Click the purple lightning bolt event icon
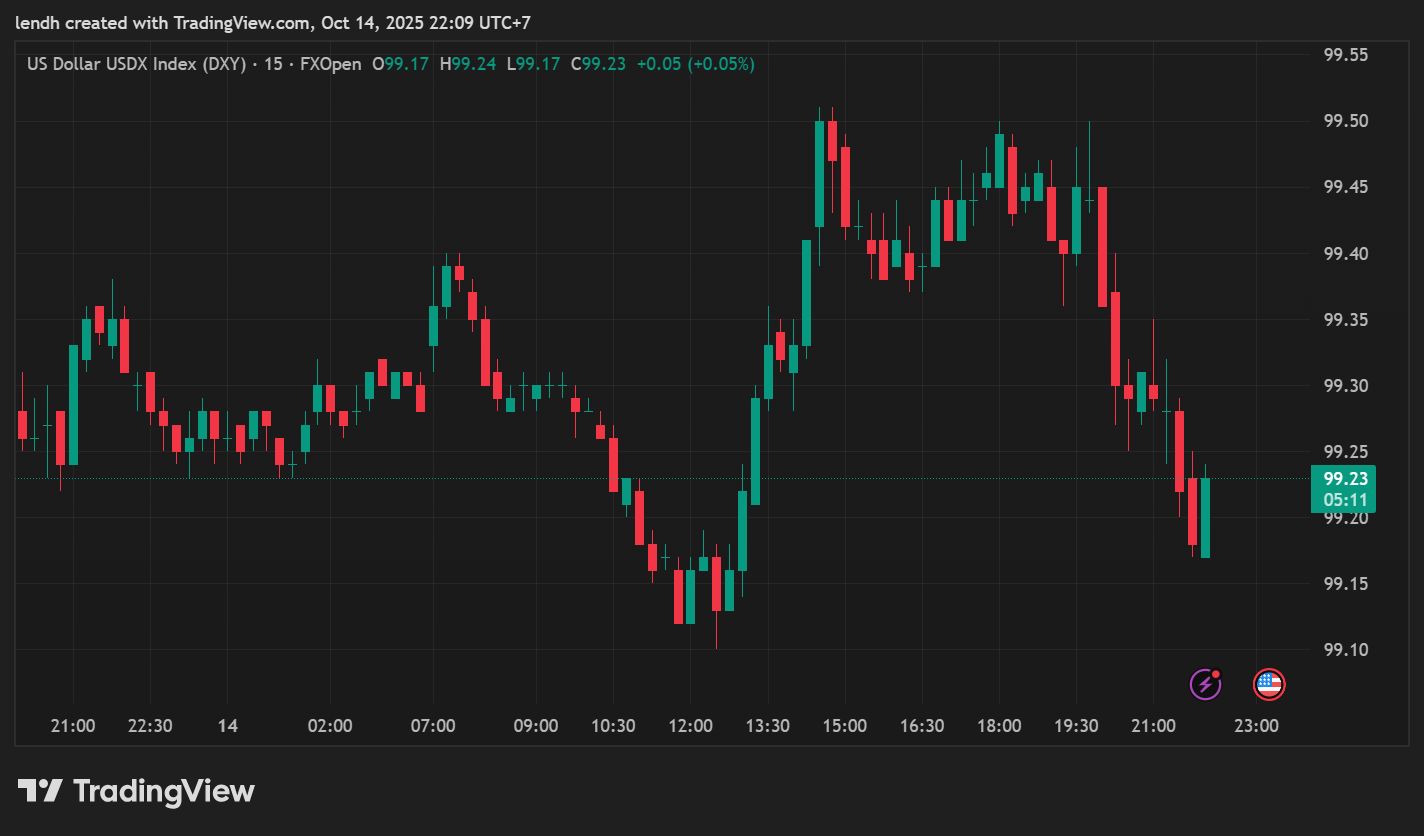1424x836 pixels. pyautogui.click(x=1205, y=684)
